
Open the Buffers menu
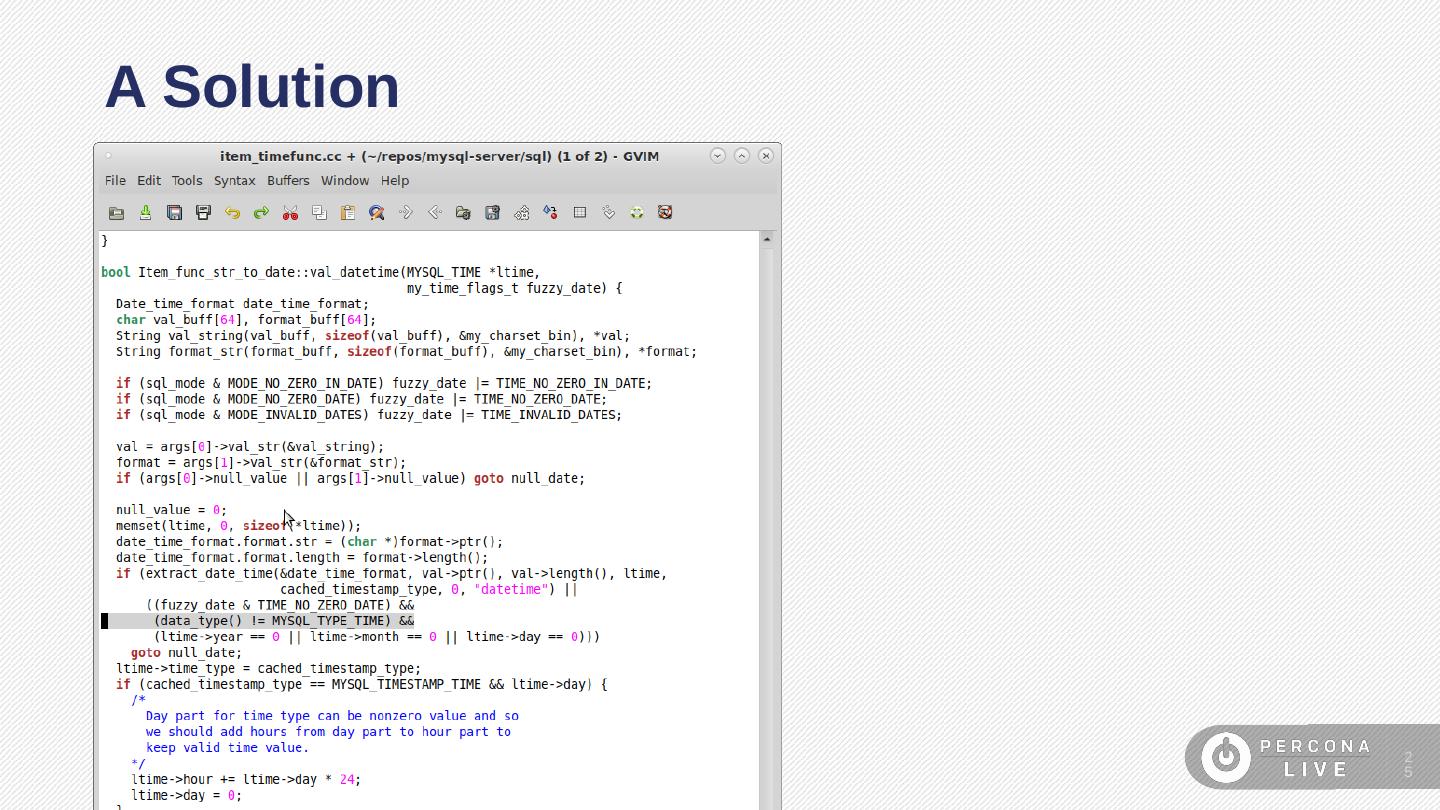tap(288, 181)
